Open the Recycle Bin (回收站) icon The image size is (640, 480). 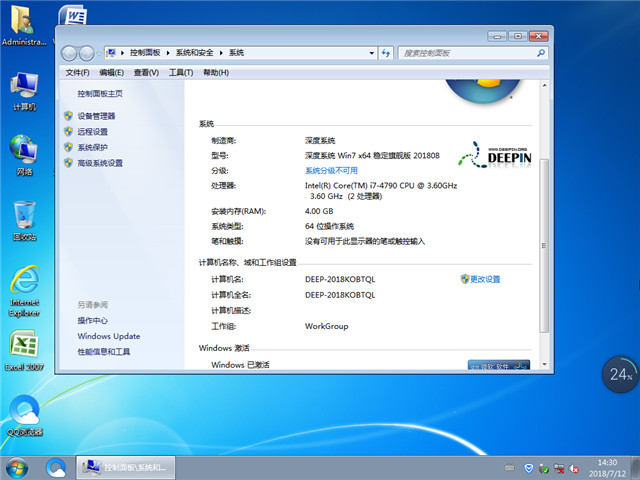(24, 220)
